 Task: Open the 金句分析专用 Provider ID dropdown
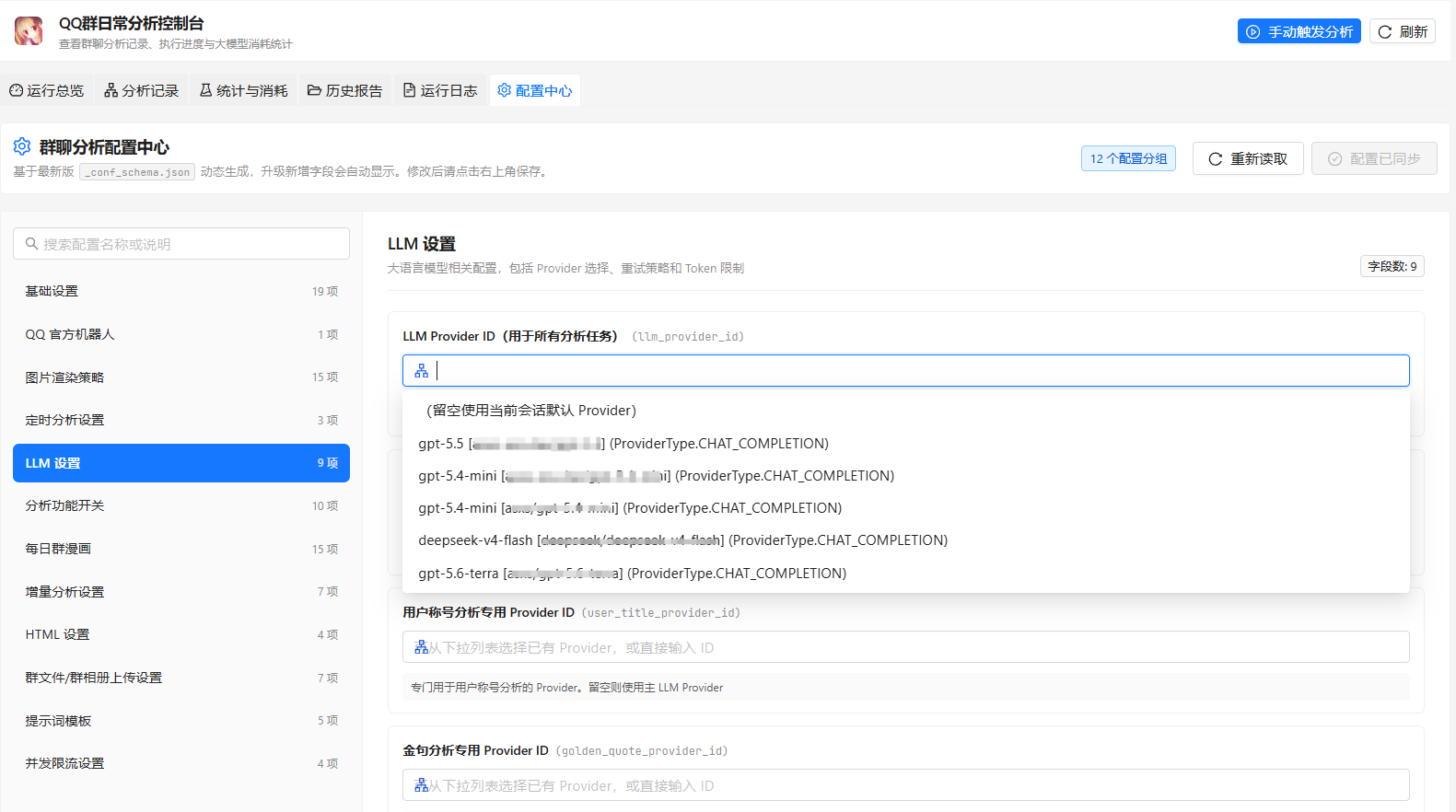pyautogui.click(x=906, y=785)
